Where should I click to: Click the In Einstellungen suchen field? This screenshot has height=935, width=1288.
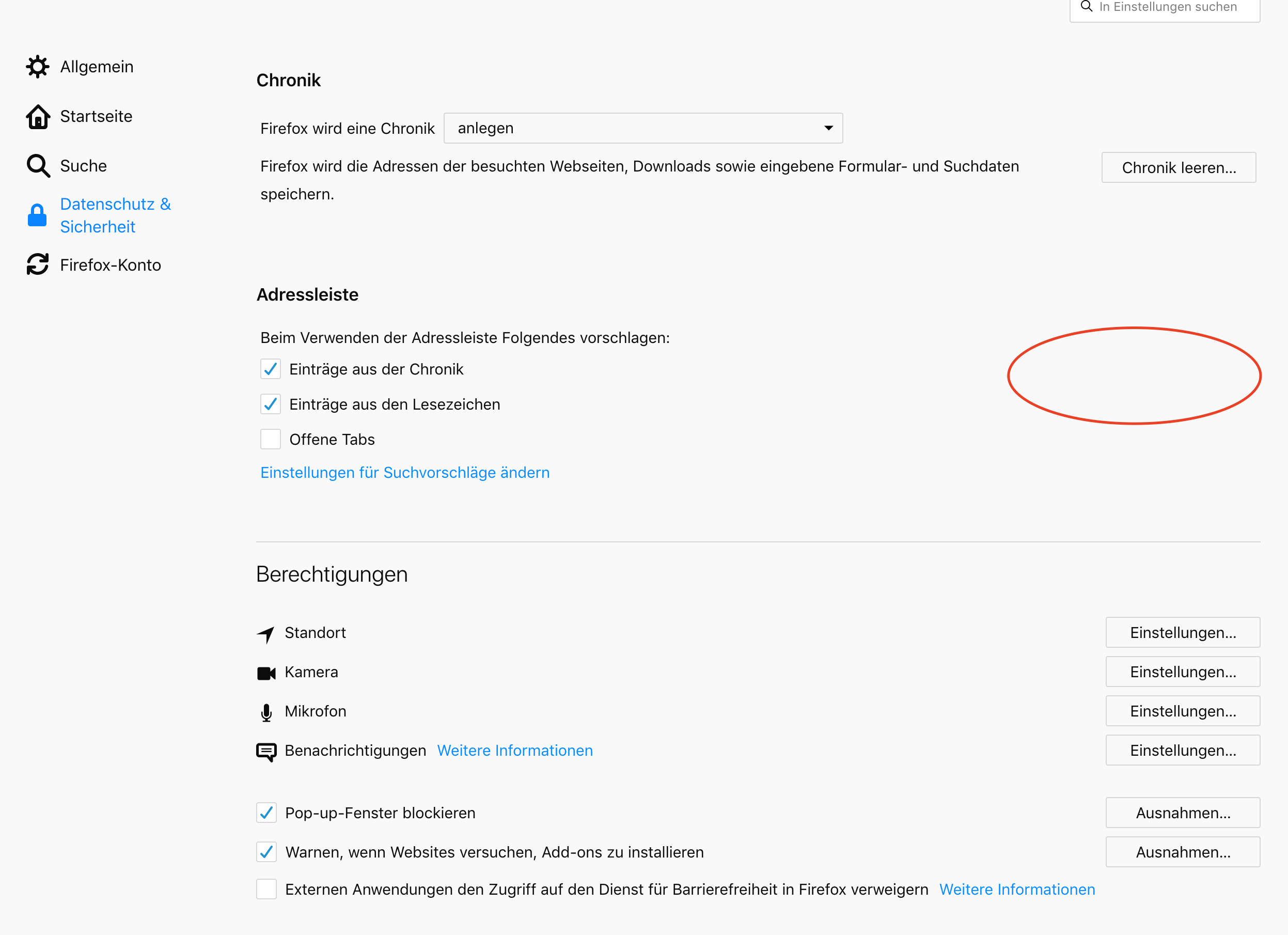(x=1168, y=8)
